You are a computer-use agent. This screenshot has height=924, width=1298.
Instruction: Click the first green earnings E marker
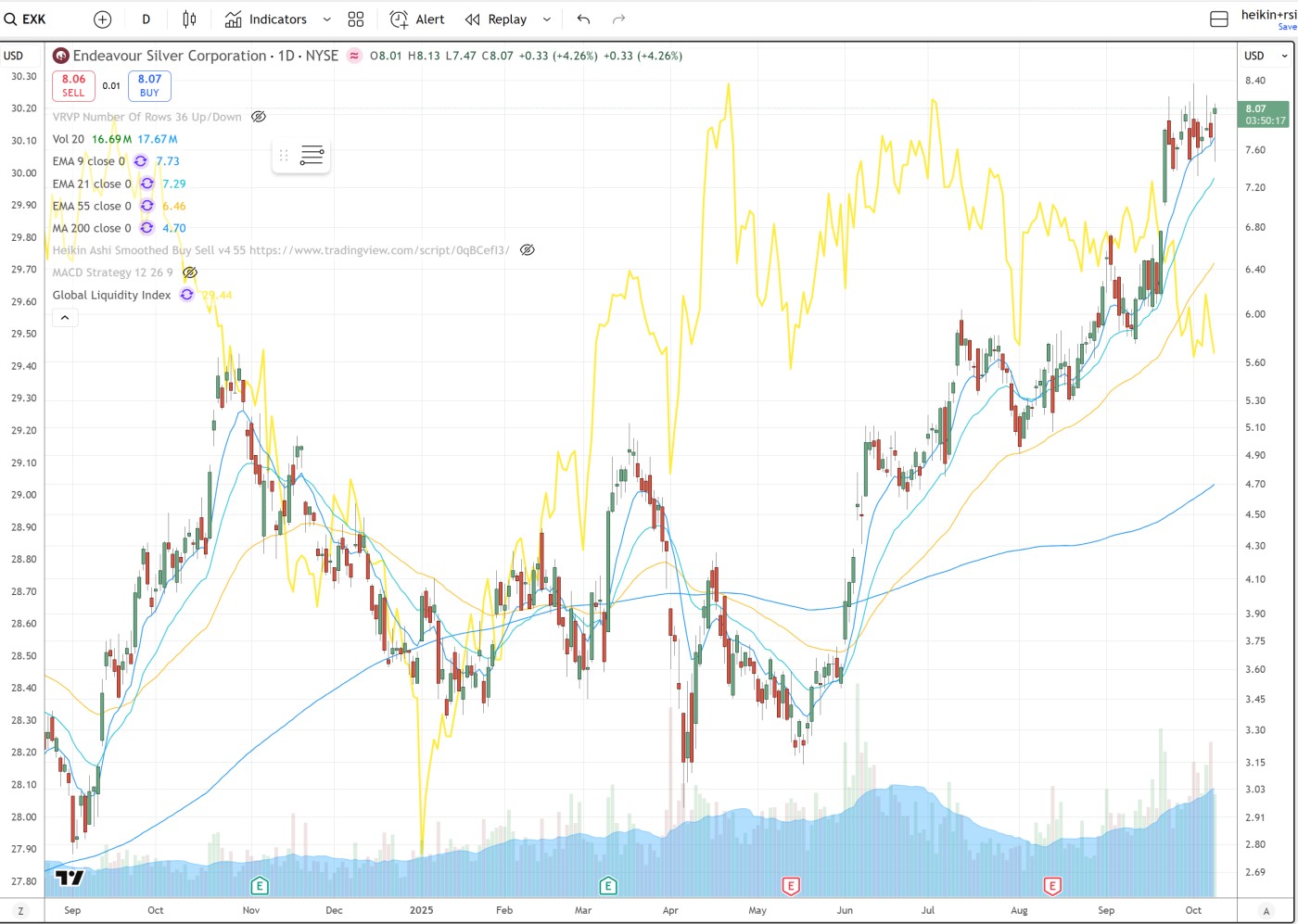pyautogui.click(x=260, y=886)
